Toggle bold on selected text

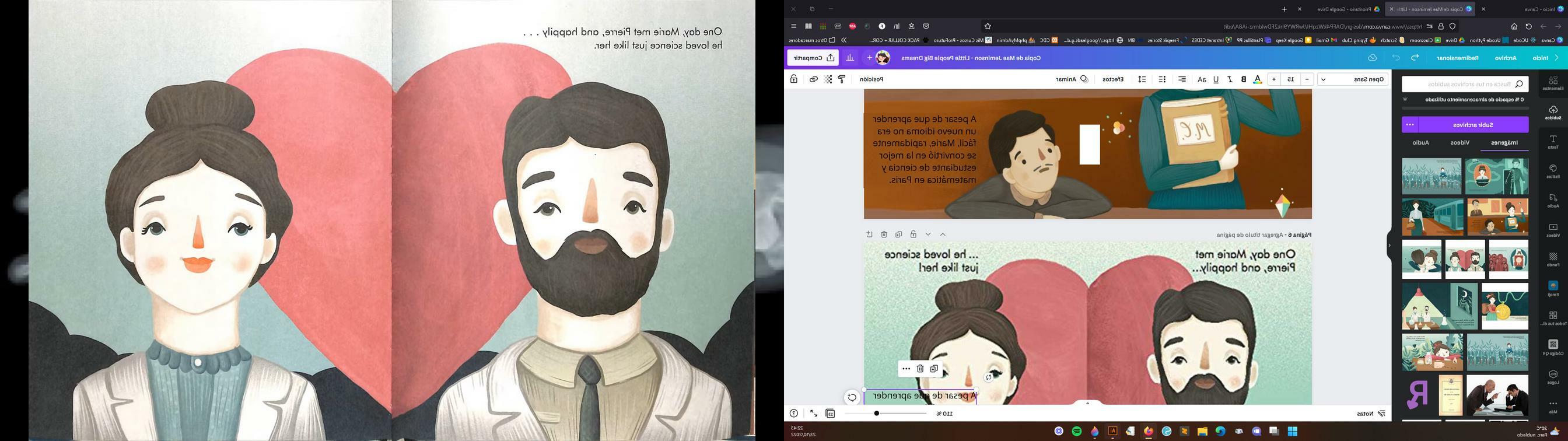(x=1244, y=79)
